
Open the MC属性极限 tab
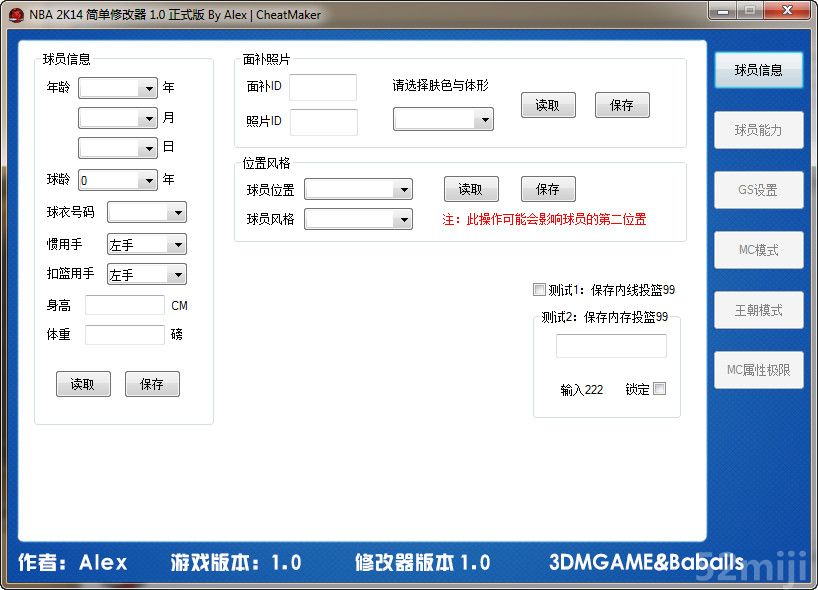[758, 371]
